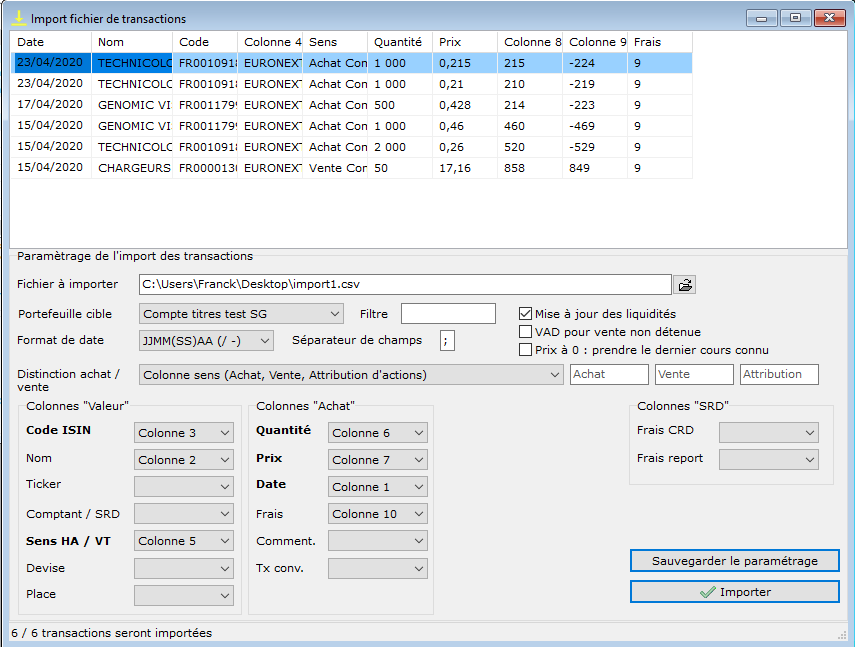
Task: Click the Importer button
Action: [x=734, y=592]
